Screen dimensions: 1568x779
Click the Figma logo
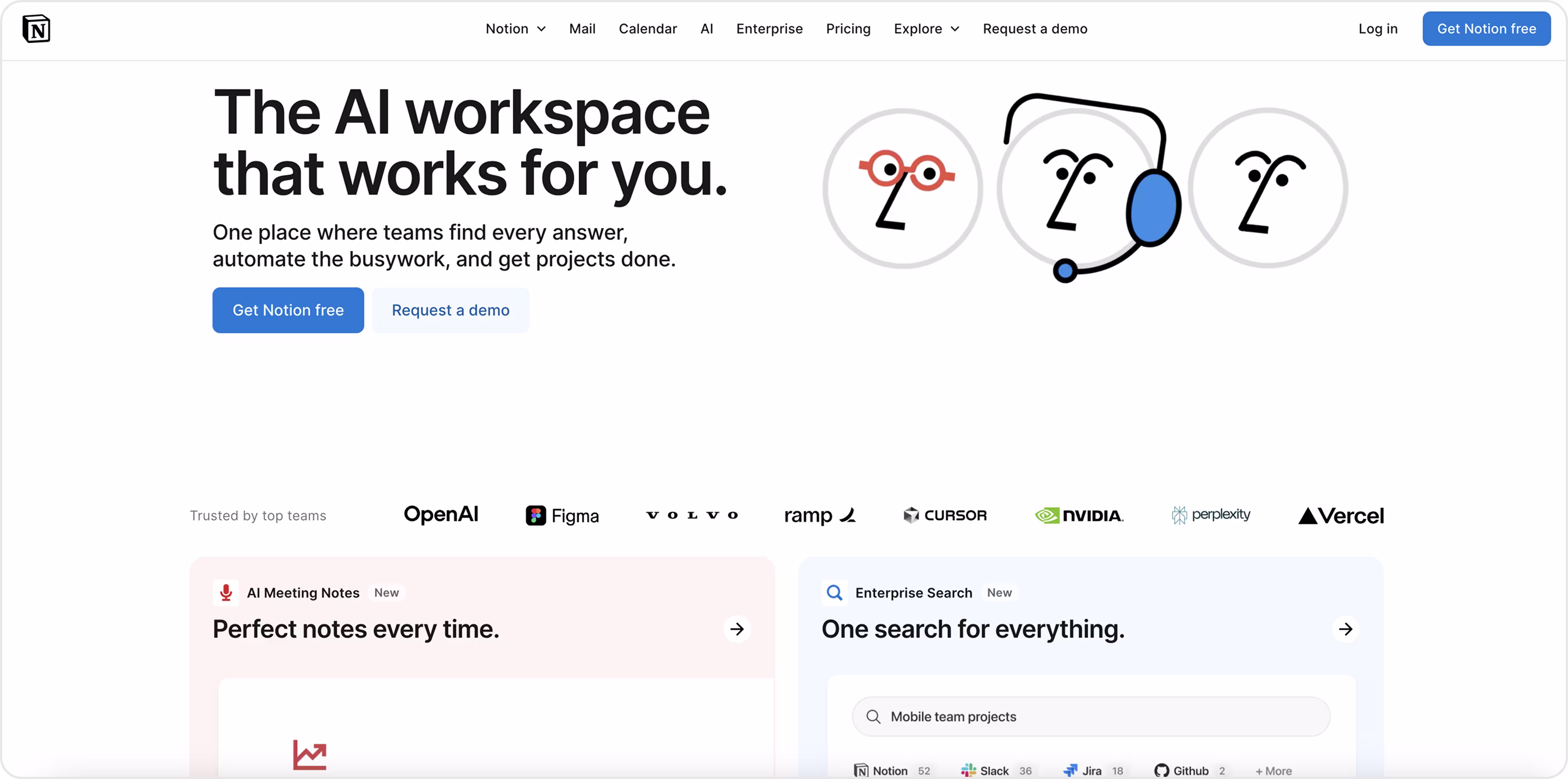562,516
